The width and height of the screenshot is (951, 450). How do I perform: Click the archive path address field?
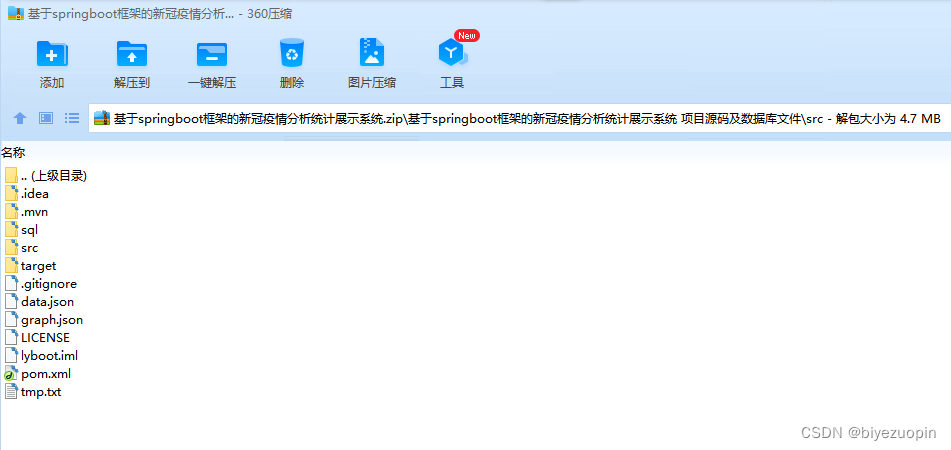tap(519, 118)
